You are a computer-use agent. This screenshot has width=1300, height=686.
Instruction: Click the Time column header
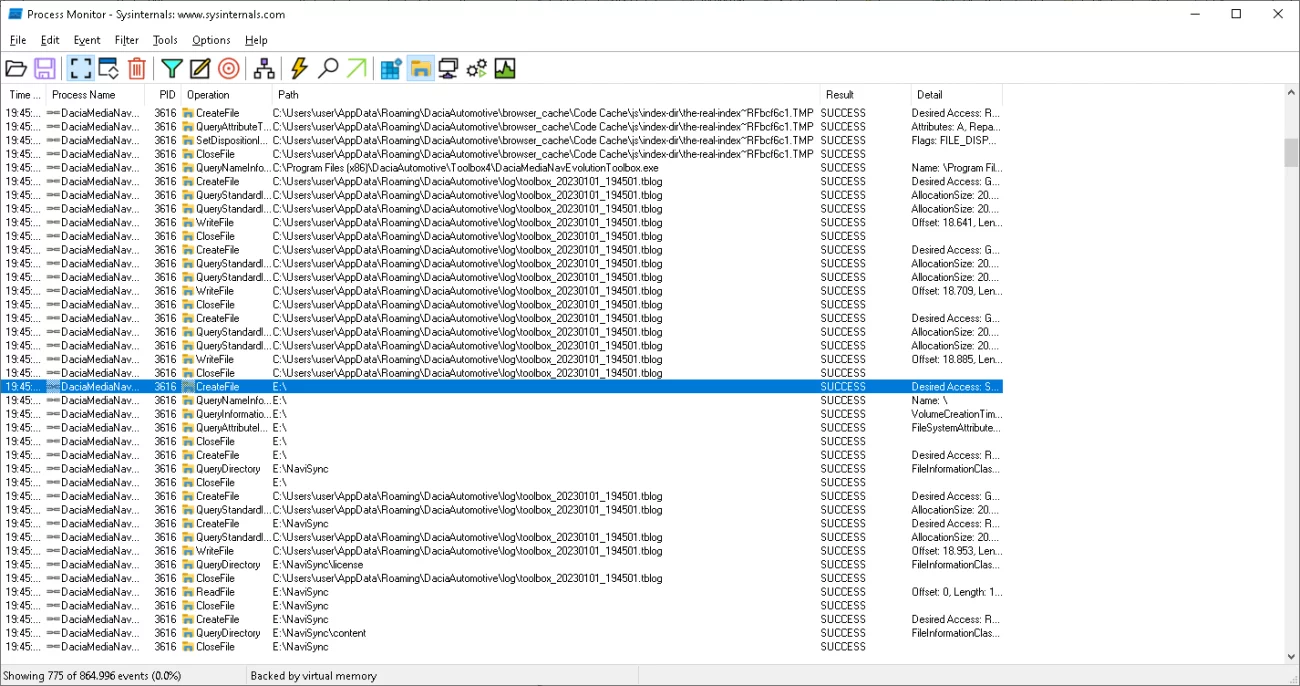click(x=24, y=95)
